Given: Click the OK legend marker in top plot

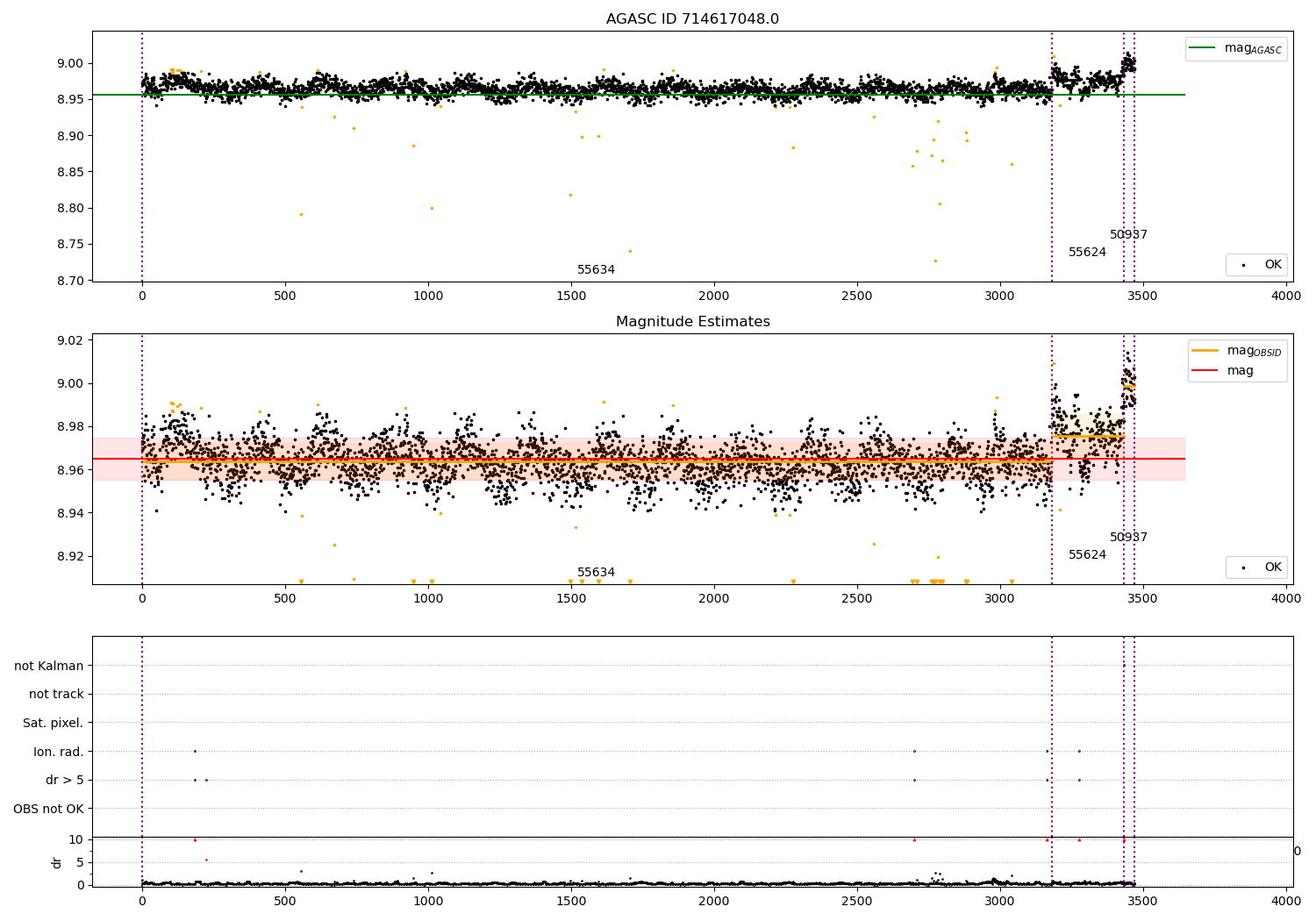Looking at the screenshot, I should pyautogui.click(x=1243, y=265).
